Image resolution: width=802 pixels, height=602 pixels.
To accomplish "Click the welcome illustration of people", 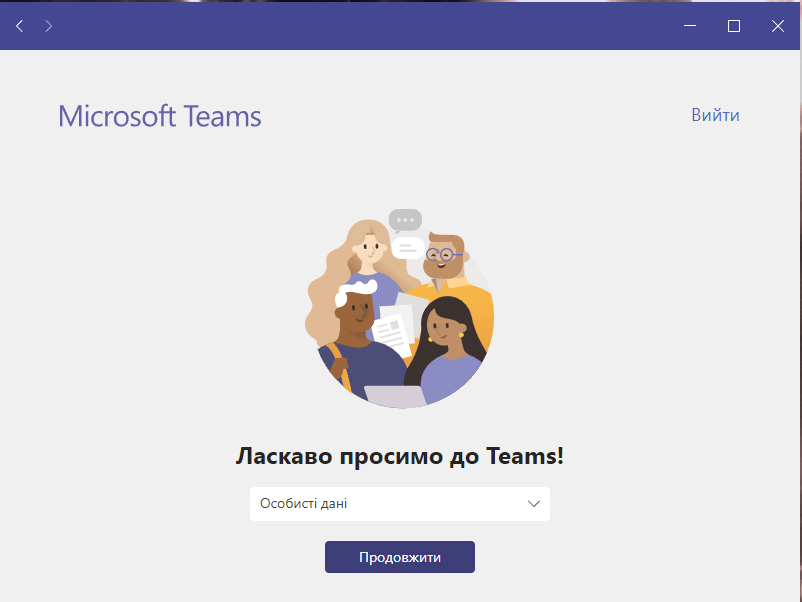I will [x=399, y=308].
